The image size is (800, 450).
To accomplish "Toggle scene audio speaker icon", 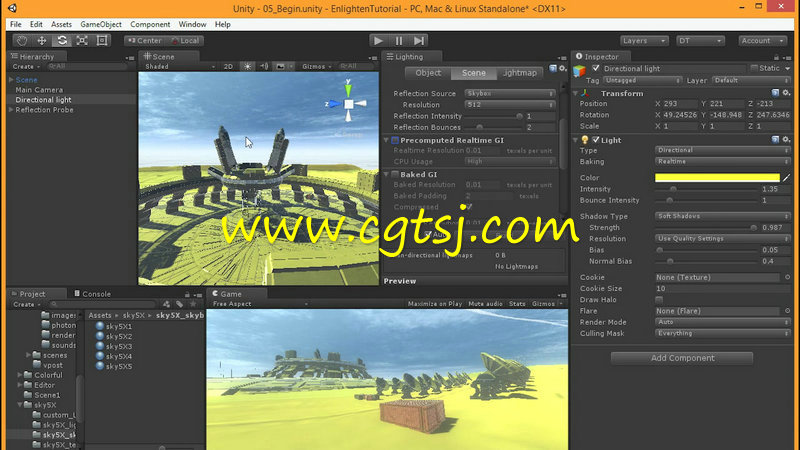I will click(x=264, y=66).
